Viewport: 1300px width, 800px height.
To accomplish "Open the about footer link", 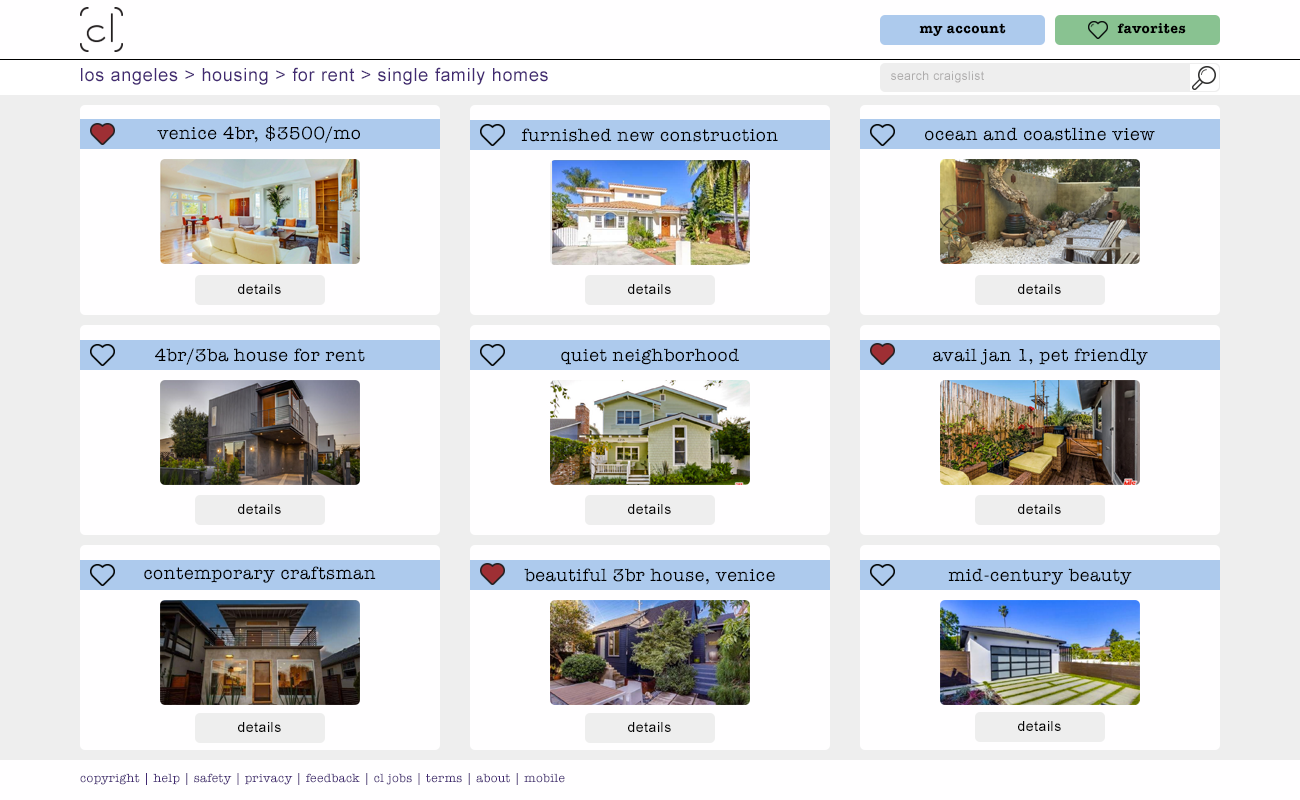I will 493,778.
